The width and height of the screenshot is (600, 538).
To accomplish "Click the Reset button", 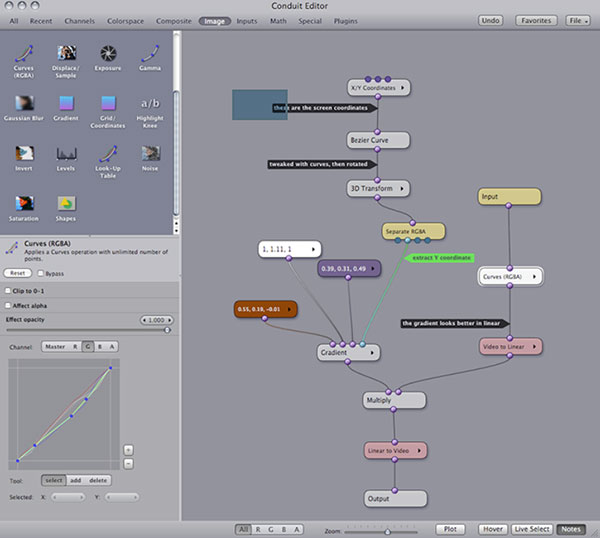I will point(18,273).
